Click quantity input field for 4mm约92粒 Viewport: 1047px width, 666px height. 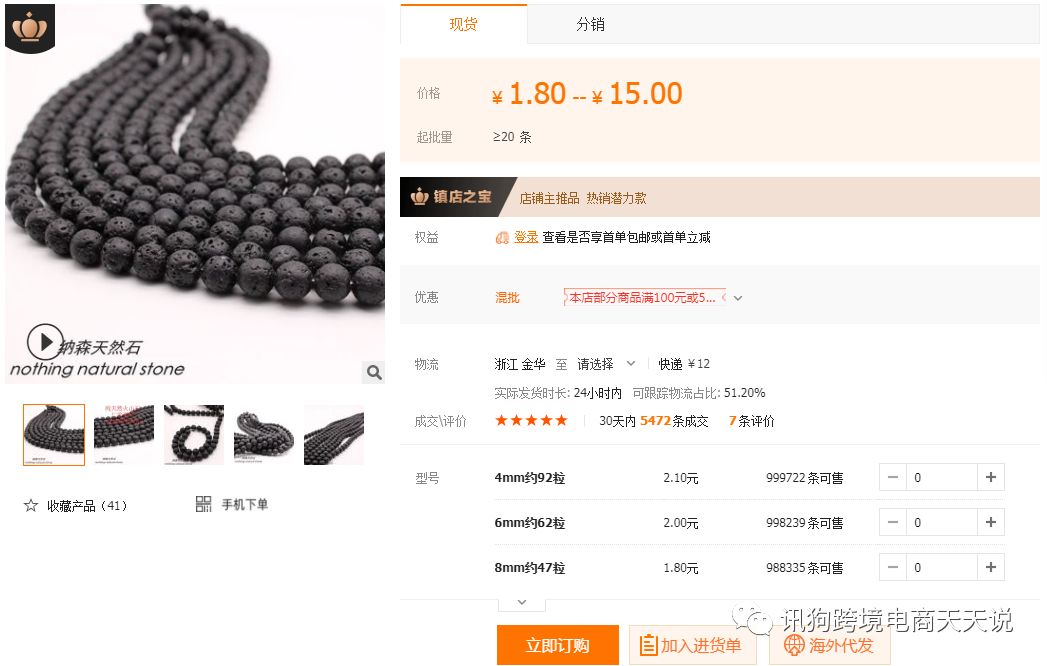941,477
